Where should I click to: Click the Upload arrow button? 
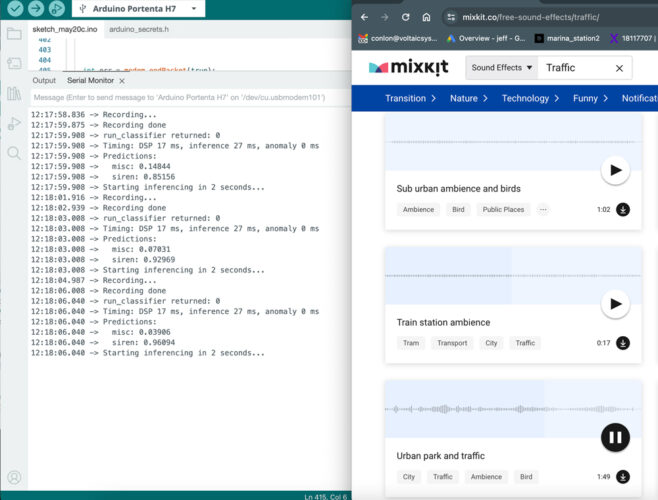click(36, 8)
